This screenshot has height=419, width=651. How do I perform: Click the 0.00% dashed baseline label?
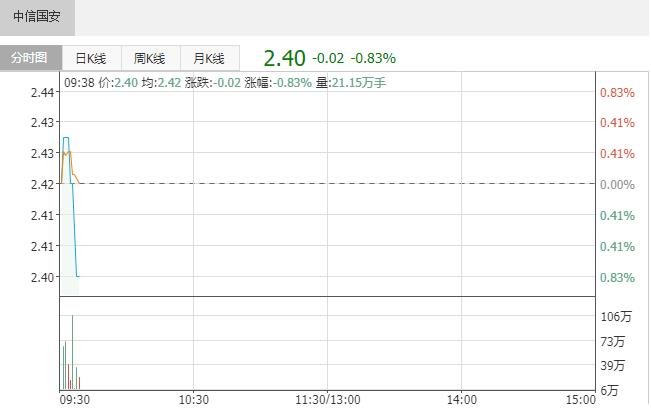click(x=617, y=184)
